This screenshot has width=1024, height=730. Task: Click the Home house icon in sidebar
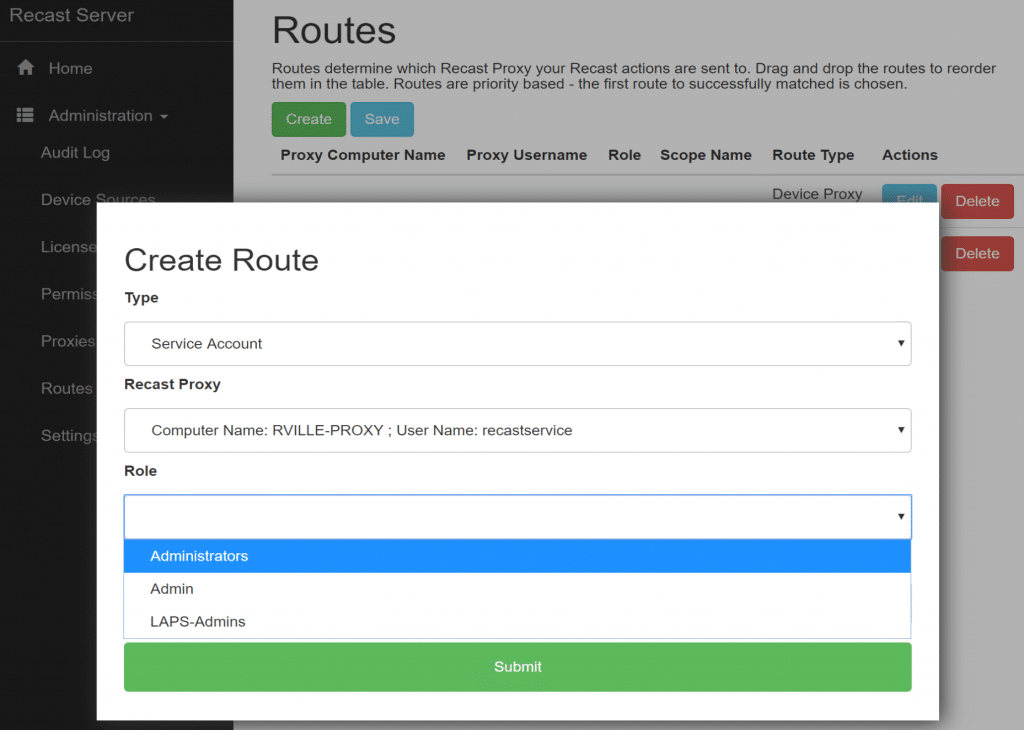point(26,68)
